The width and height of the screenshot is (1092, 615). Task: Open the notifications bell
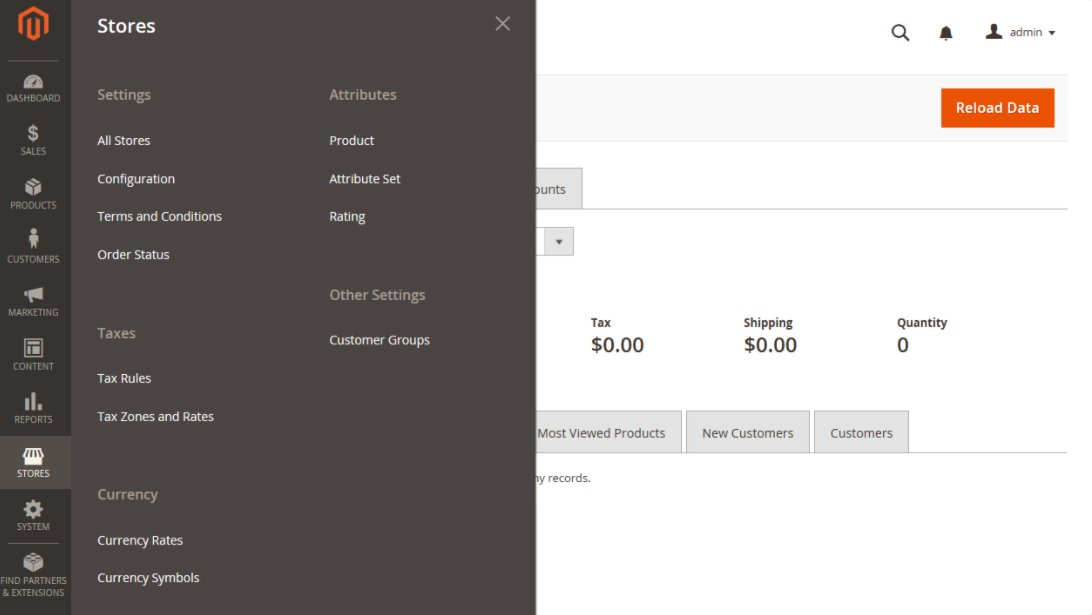pos(946,33)
